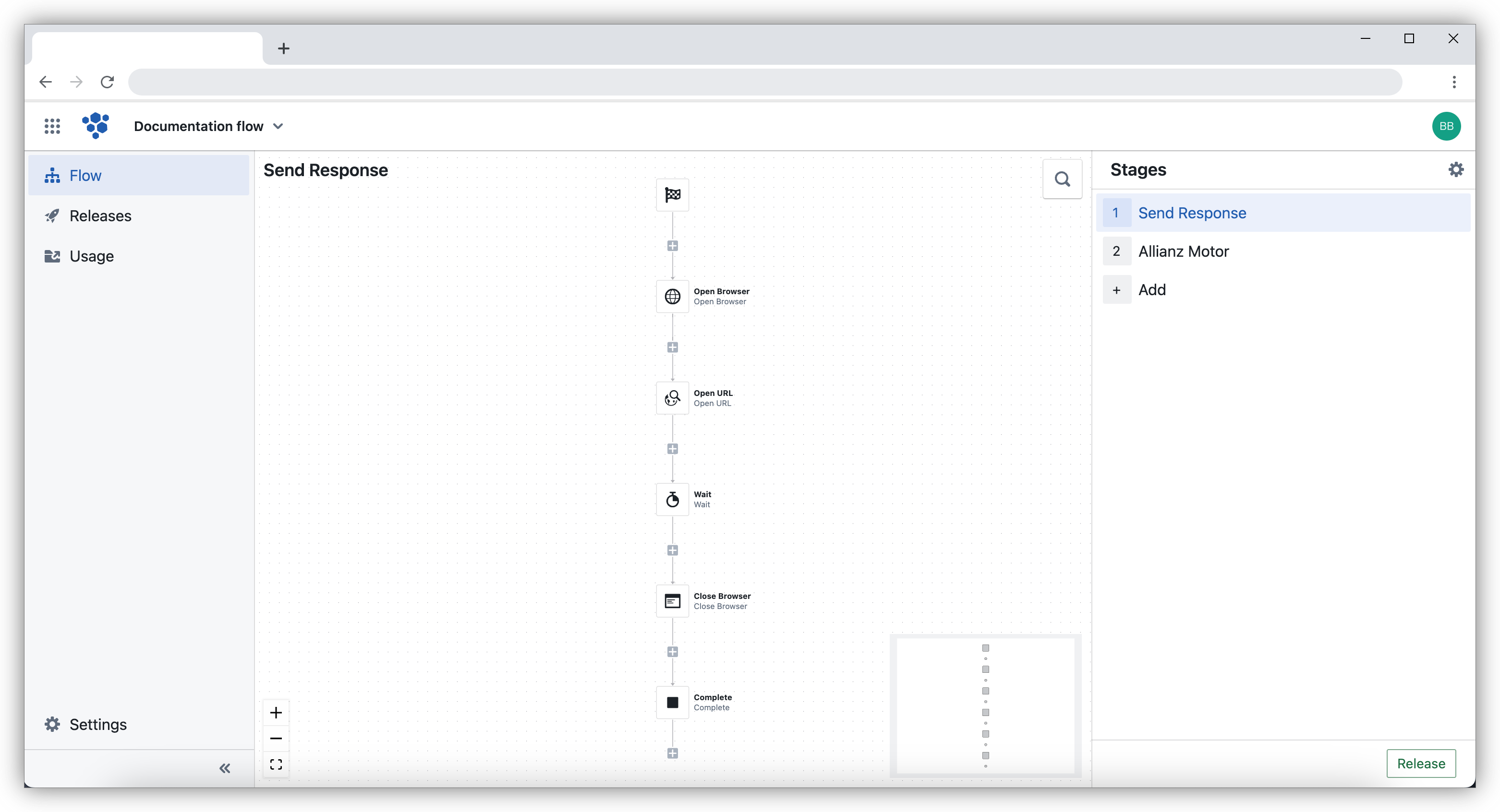Toggle the Usage section in sidebar
The image size is (1500, 812).
92,256
